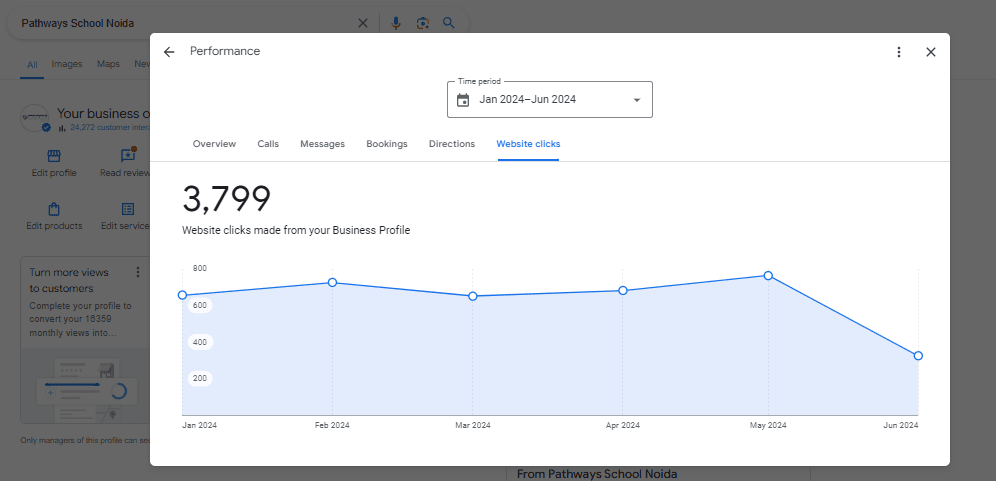Click the calendar icon in Time period
The height and width of the screenshot is (481, 996).
pyautogui.click(x=463, y=100)
